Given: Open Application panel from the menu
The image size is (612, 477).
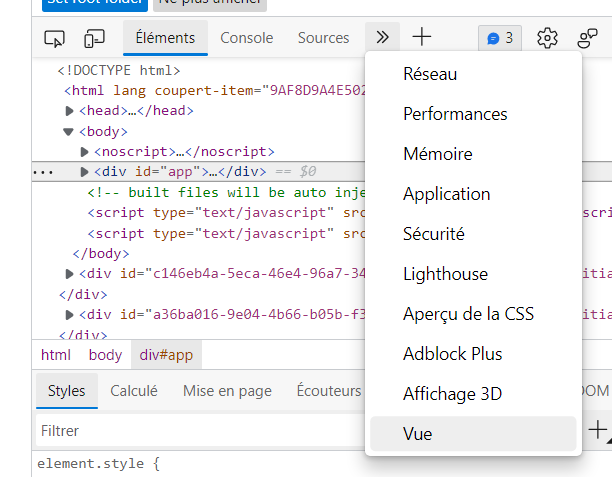Looking at the screenshot, I should [x=473, y=194].
